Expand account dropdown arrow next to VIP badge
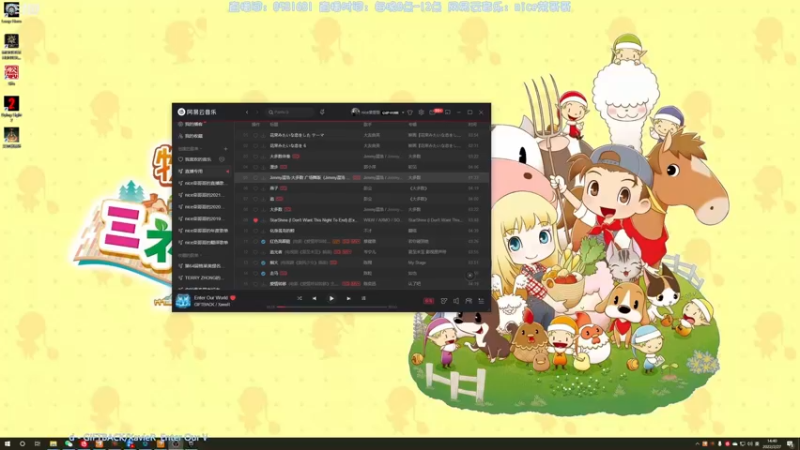The image size is (800, 450). pos(403,112)
